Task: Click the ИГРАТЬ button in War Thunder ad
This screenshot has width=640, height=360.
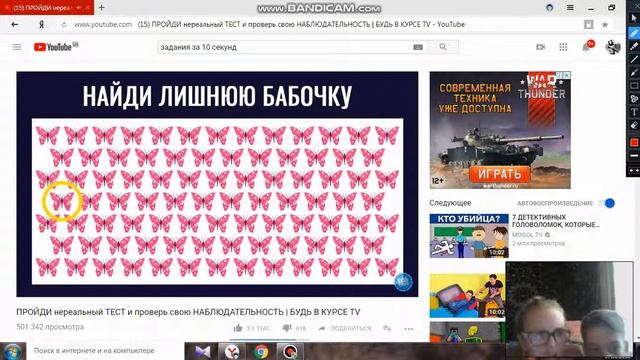Action: (500, 174)
